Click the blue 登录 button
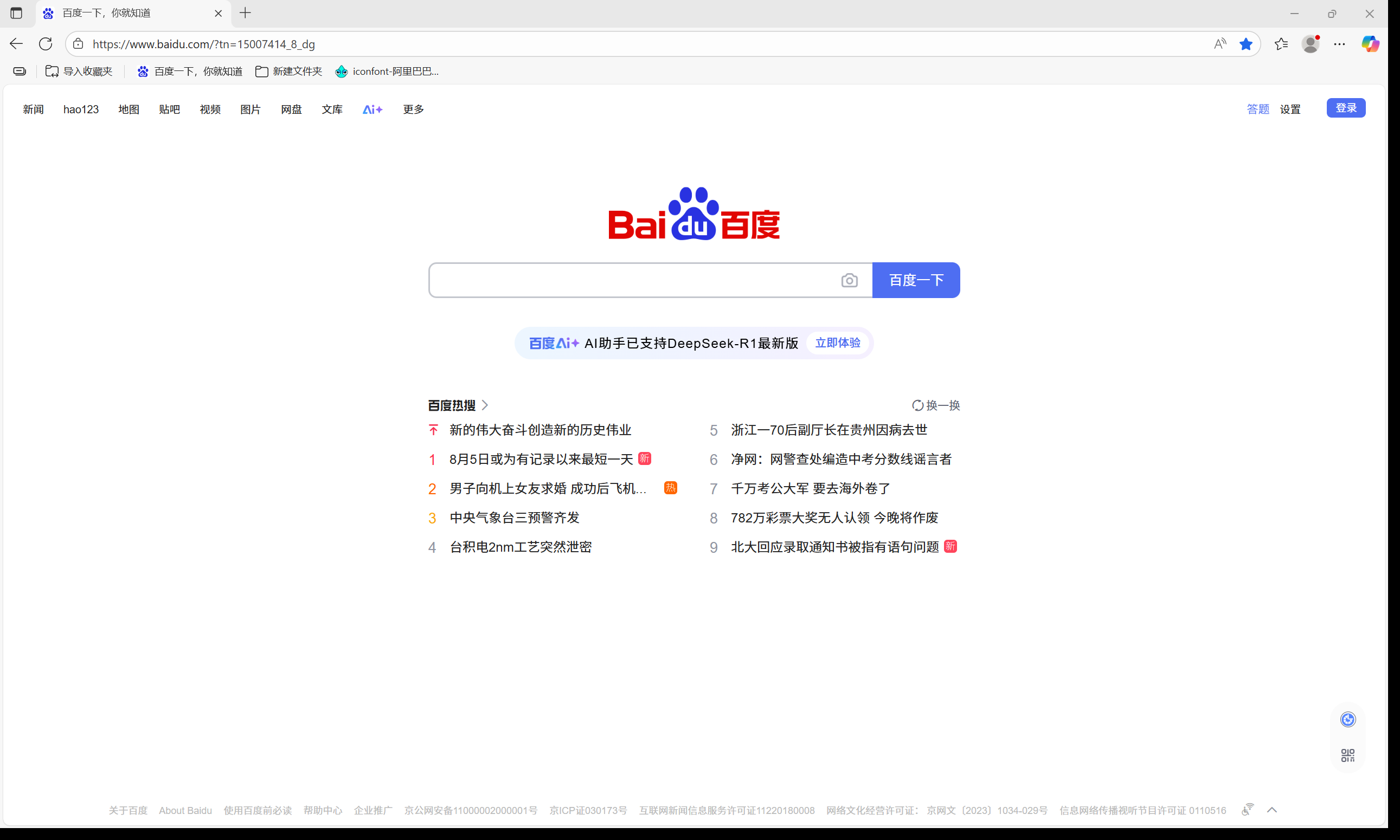Screen dimensions: 1400x840 pos(1346,107)
